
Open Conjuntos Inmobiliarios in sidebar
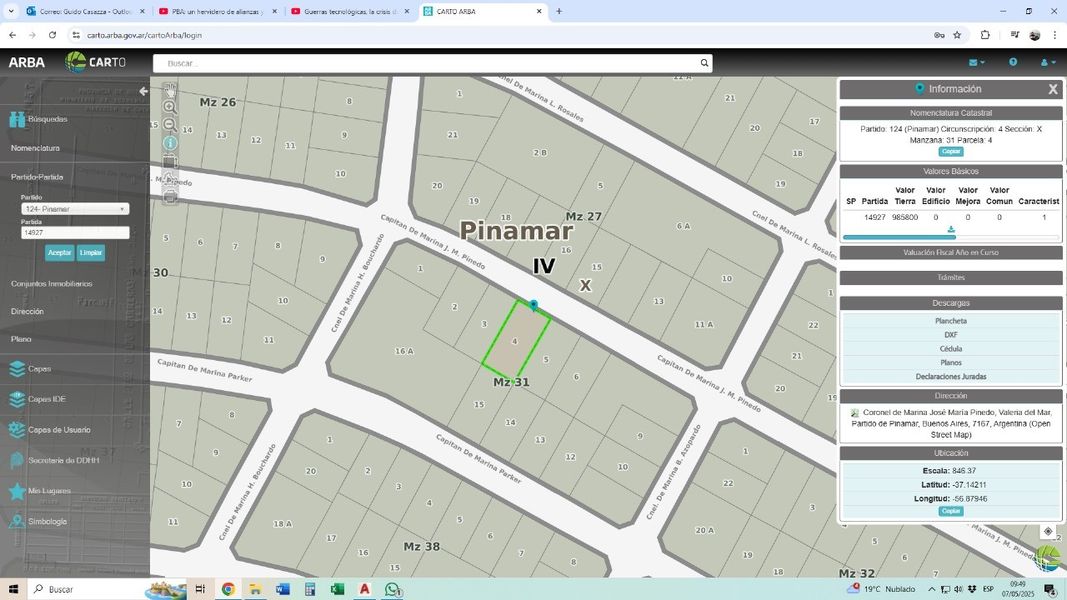pyautogui.click(x=52, y=284)
